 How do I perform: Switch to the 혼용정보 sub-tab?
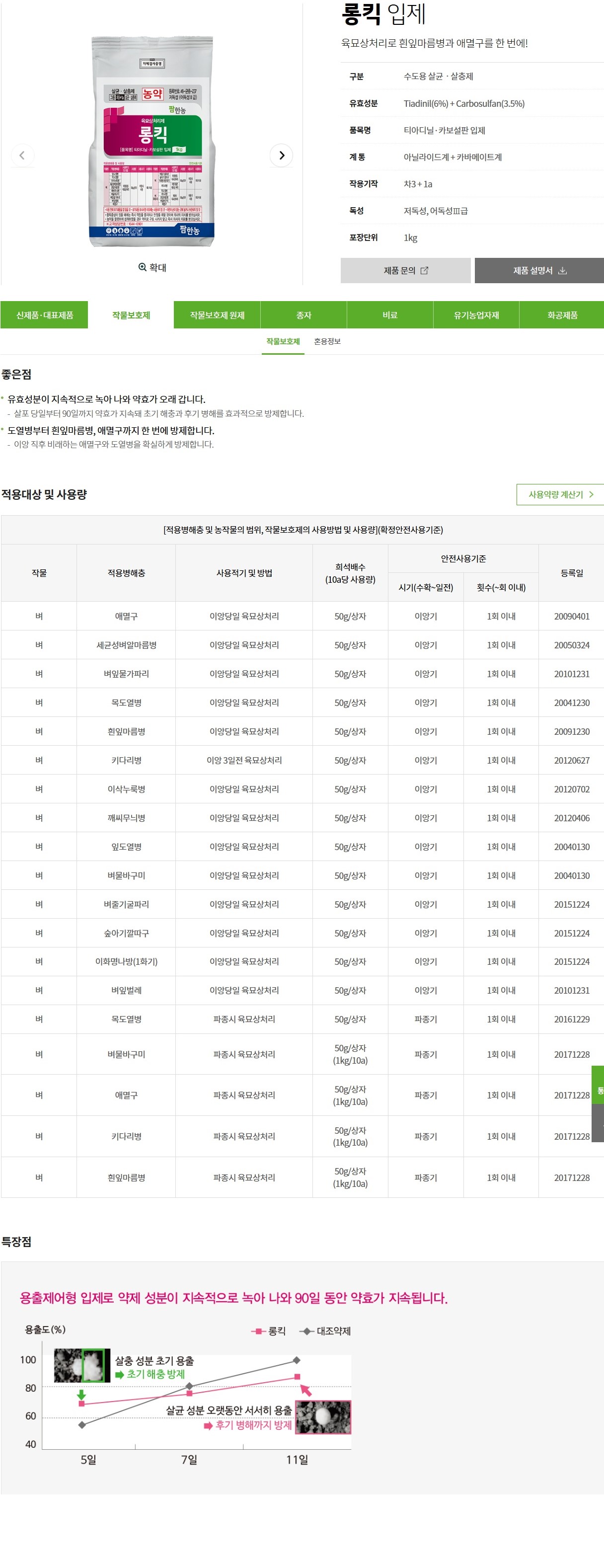click(x=327, y=341)
